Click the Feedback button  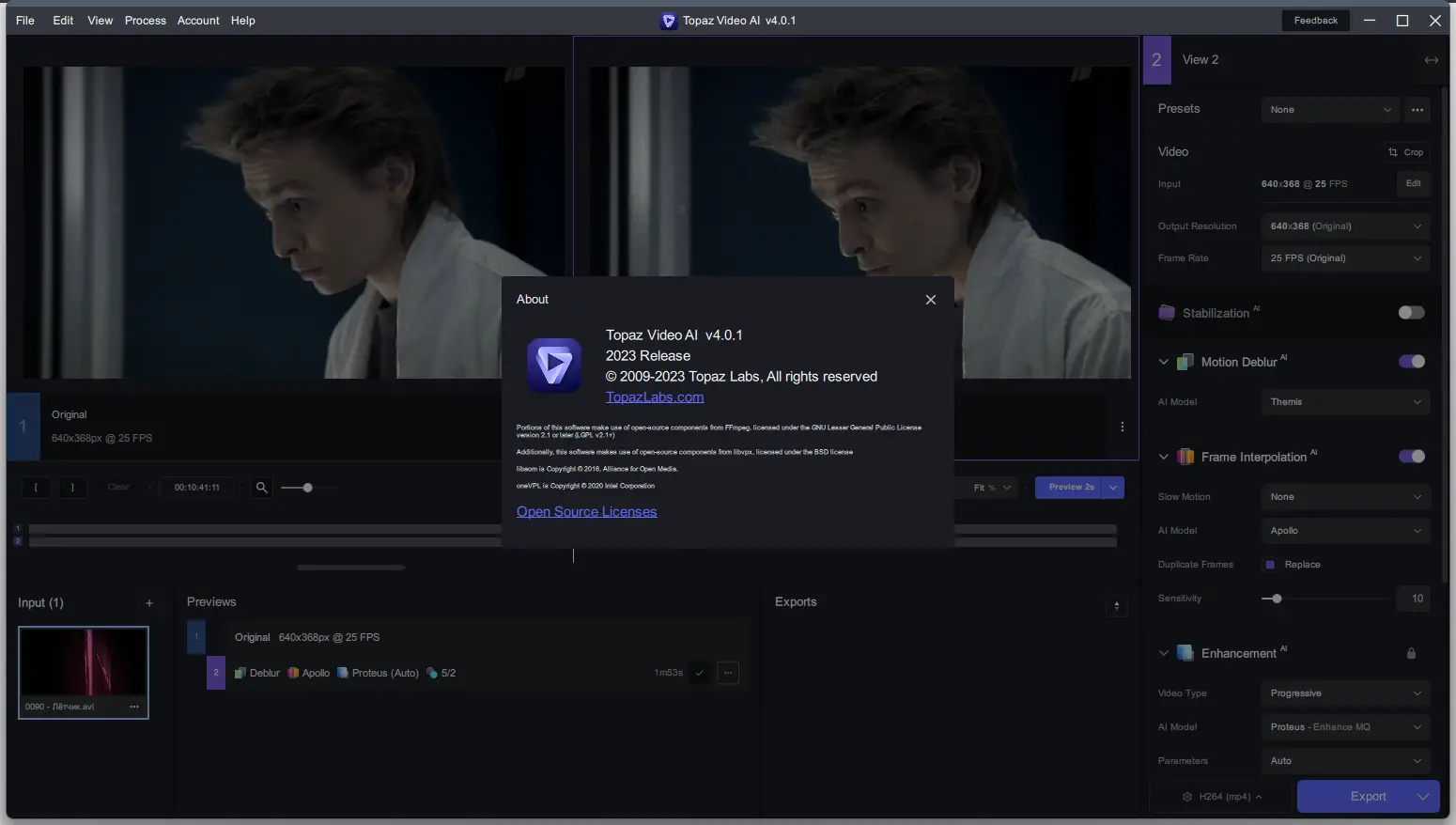pyautogui.click(x=1316, y=21)
